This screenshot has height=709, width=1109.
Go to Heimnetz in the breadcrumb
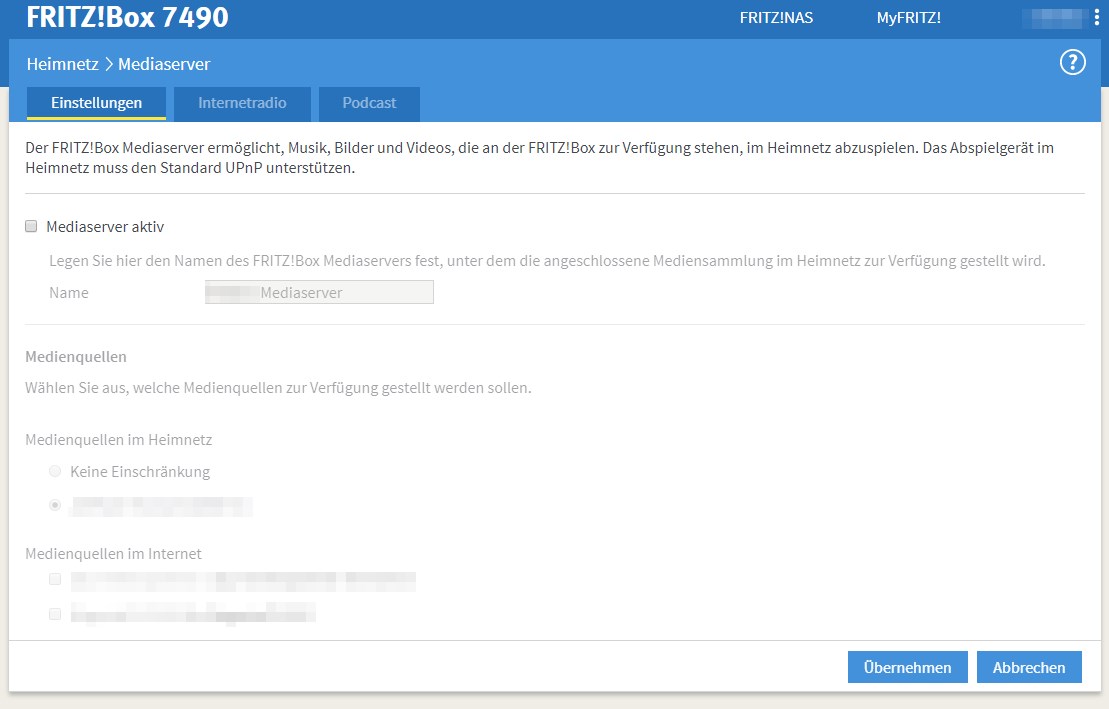click(x=63, y=64)
